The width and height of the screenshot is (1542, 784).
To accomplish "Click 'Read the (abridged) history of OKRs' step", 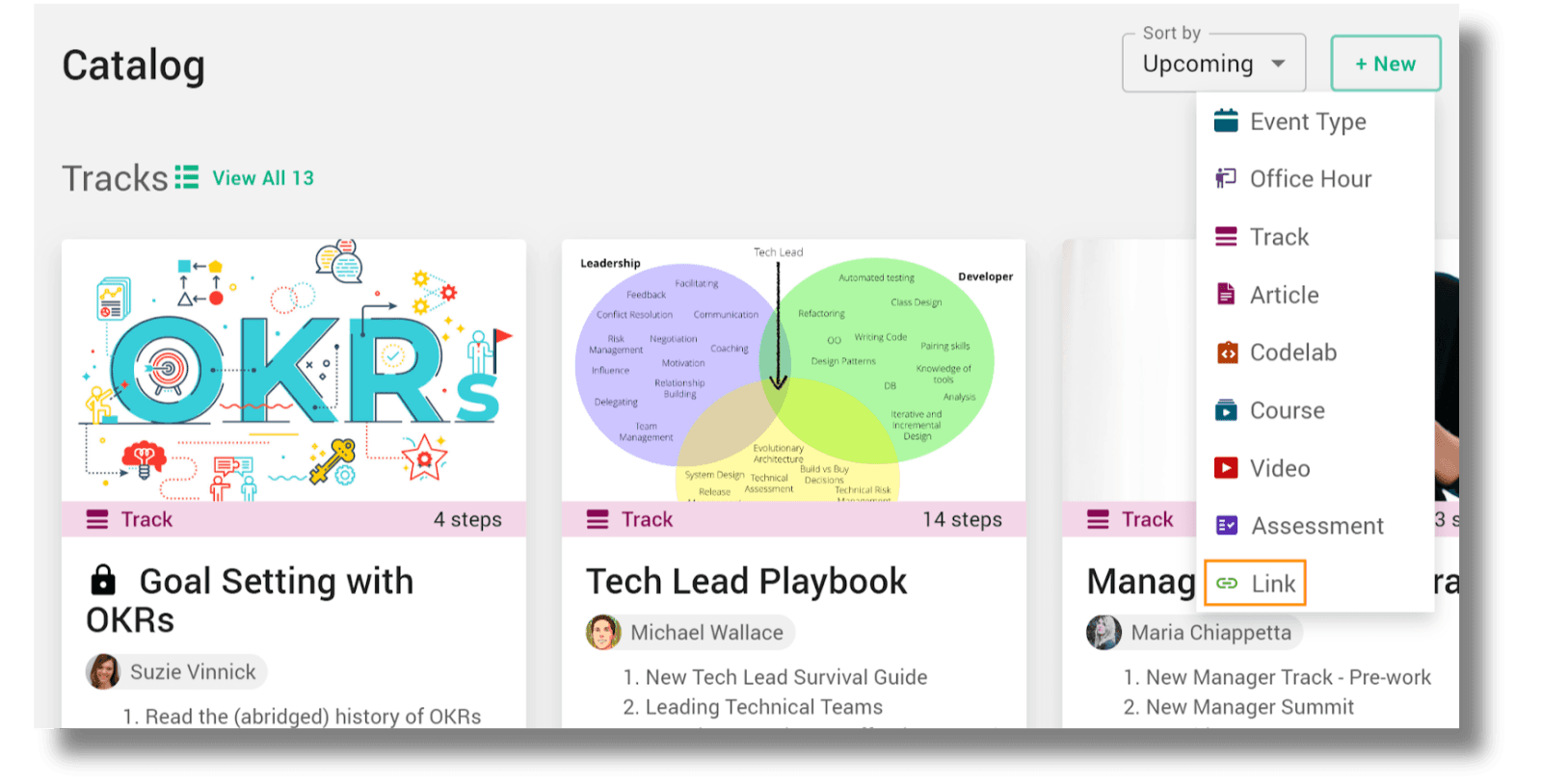I will tap(312, 717).
